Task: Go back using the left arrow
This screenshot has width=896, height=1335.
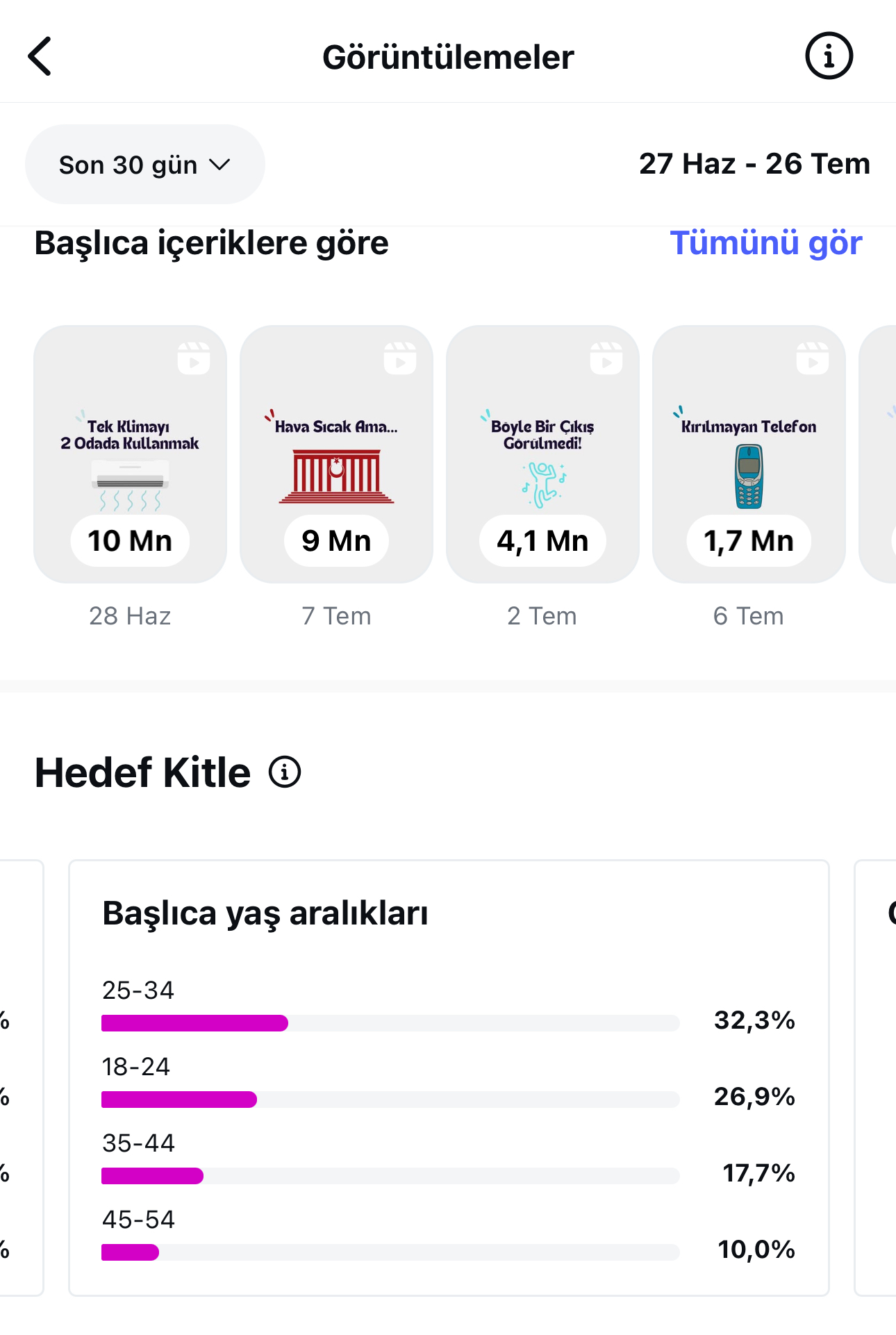Action: tap(40, 56)
